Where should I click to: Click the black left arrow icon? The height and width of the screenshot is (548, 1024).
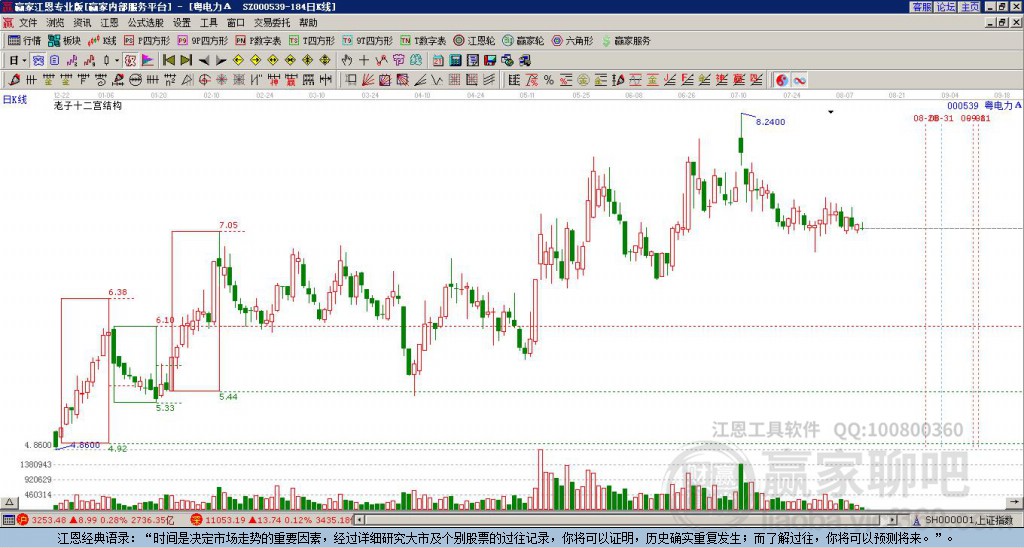(204, 60)
